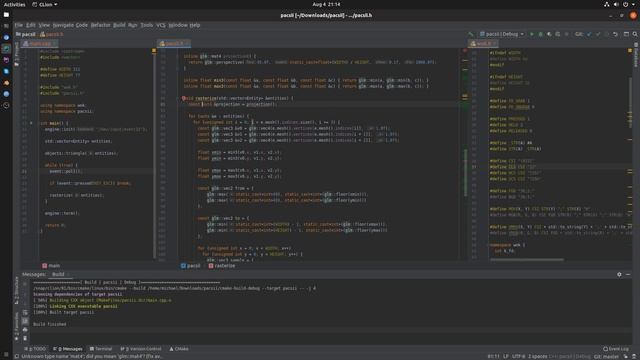Click the Run with Coverage icon
This screenshot has height=360, width=640.
click(549, 34)
